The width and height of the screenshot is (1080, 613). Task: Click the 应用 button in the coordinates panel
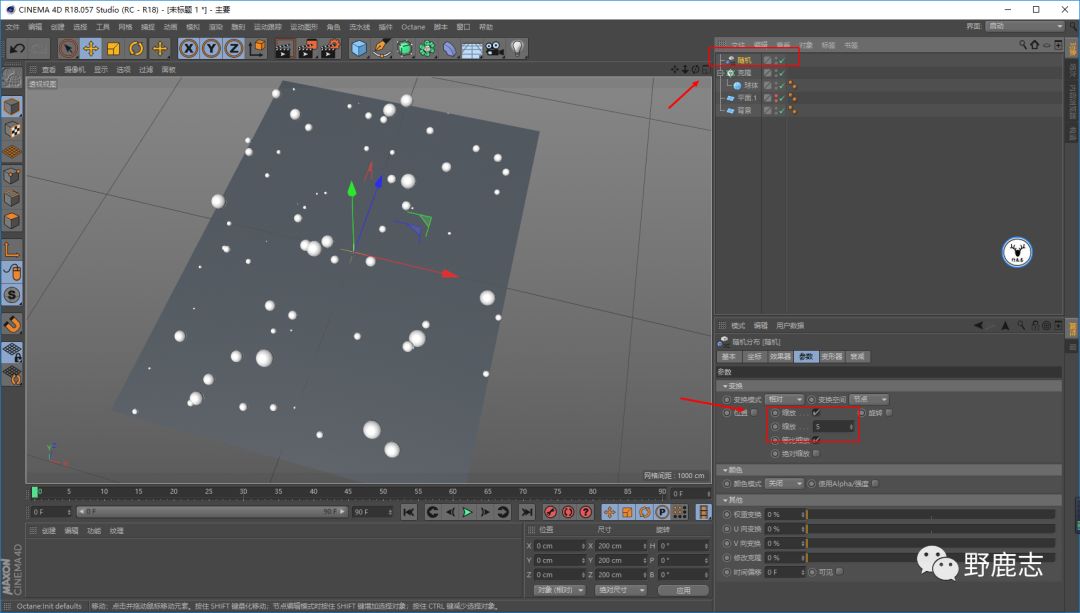tap(683, 590)
